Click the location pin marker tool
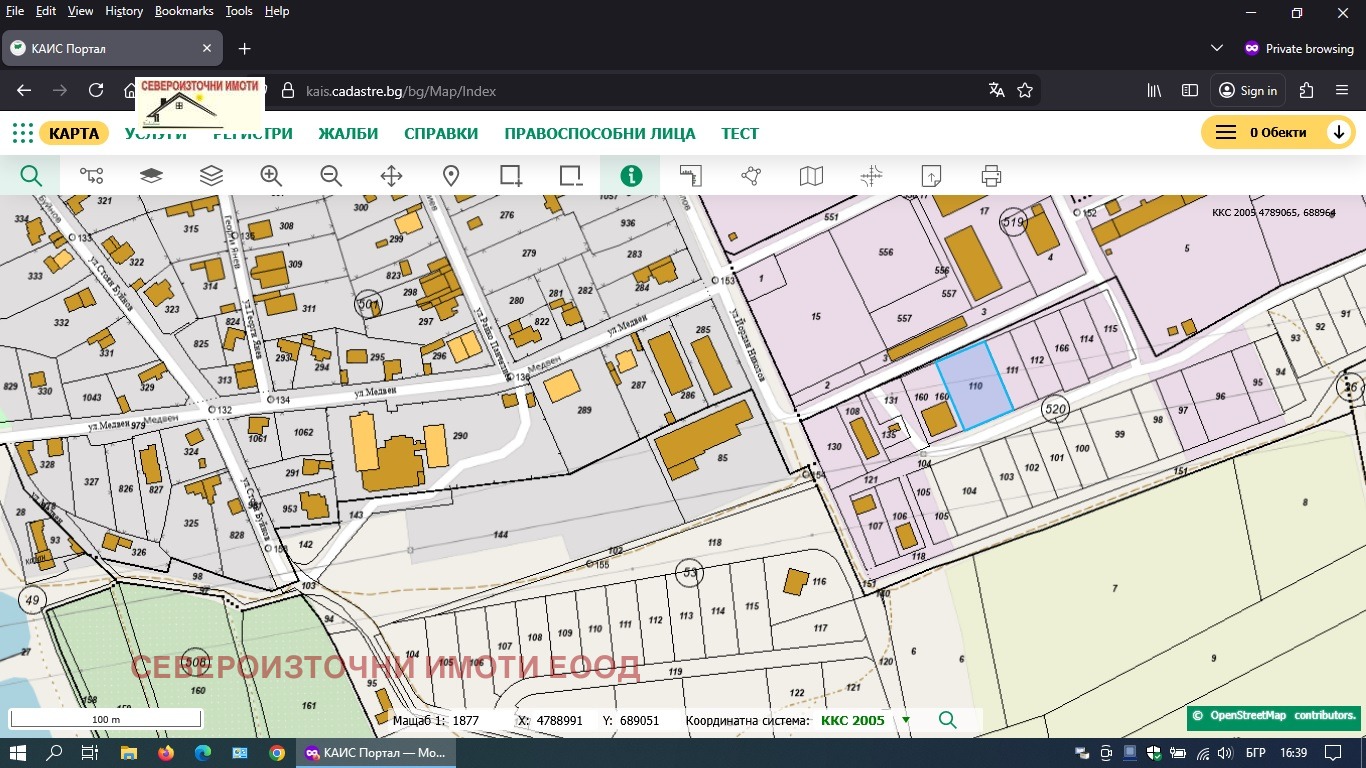The width and height of the screenshot is (1366, 768). coord(451,176)
